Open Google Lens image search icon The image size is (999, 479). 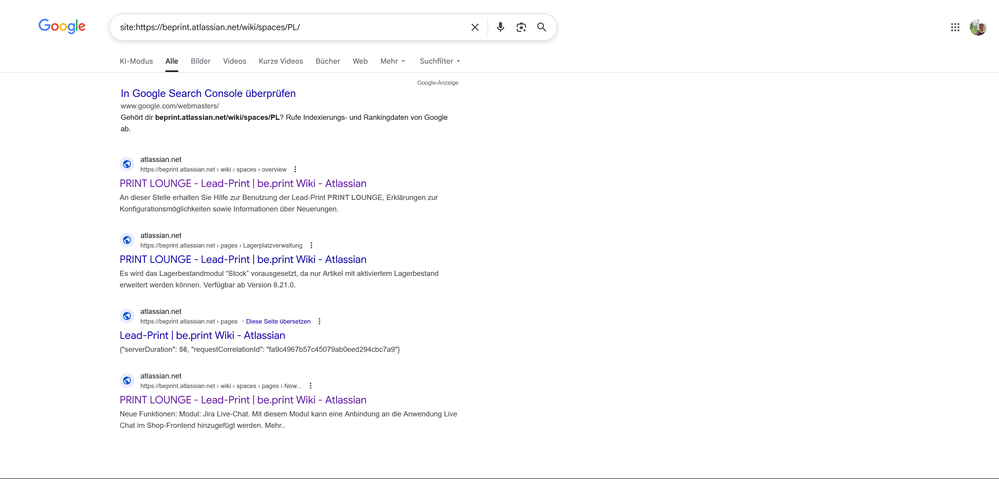tap(521, 27)
